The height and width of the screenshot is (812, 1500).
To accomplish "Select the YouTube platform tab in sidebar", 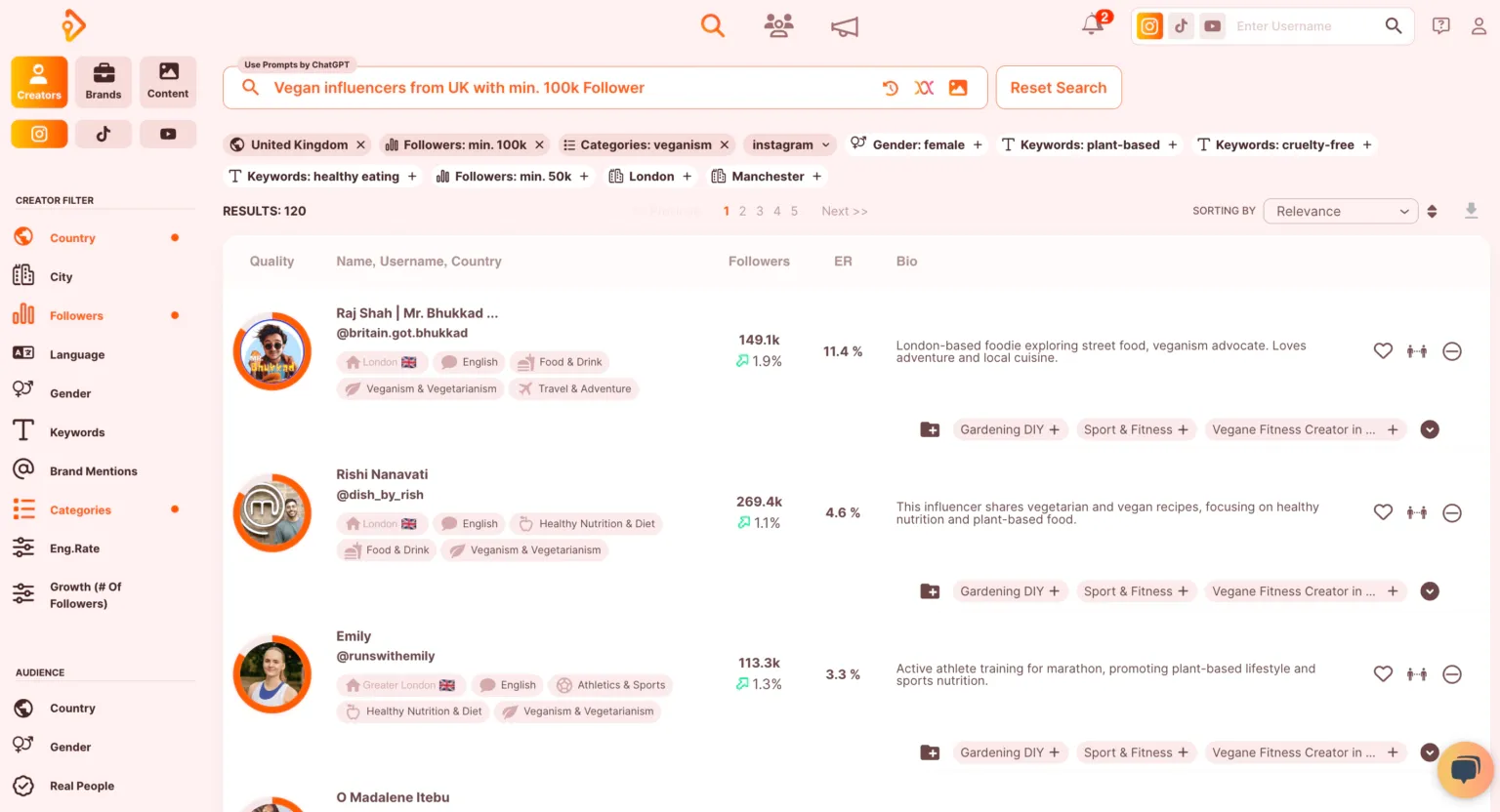I will point(168,134).
